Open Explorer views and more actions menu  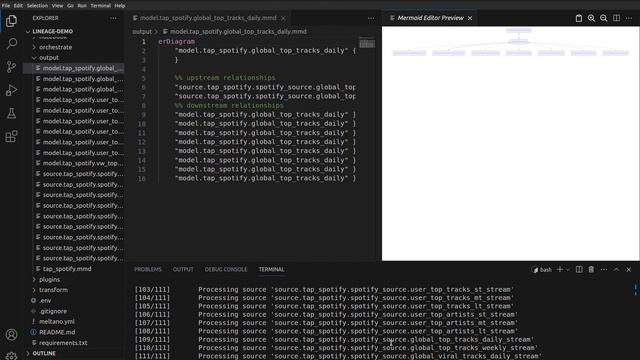coord(113,18)
